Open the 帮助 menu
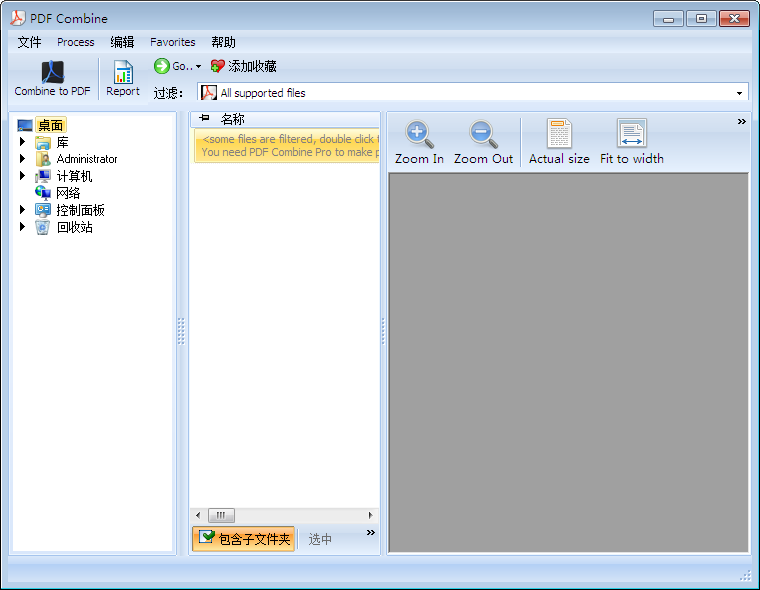This screenshot has height=590, width=760. point(223,42)
